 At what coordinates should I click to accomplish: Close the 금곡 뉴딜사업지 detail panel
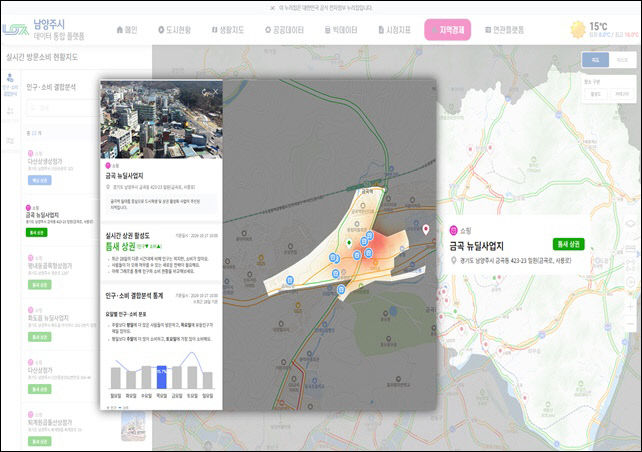215,92
